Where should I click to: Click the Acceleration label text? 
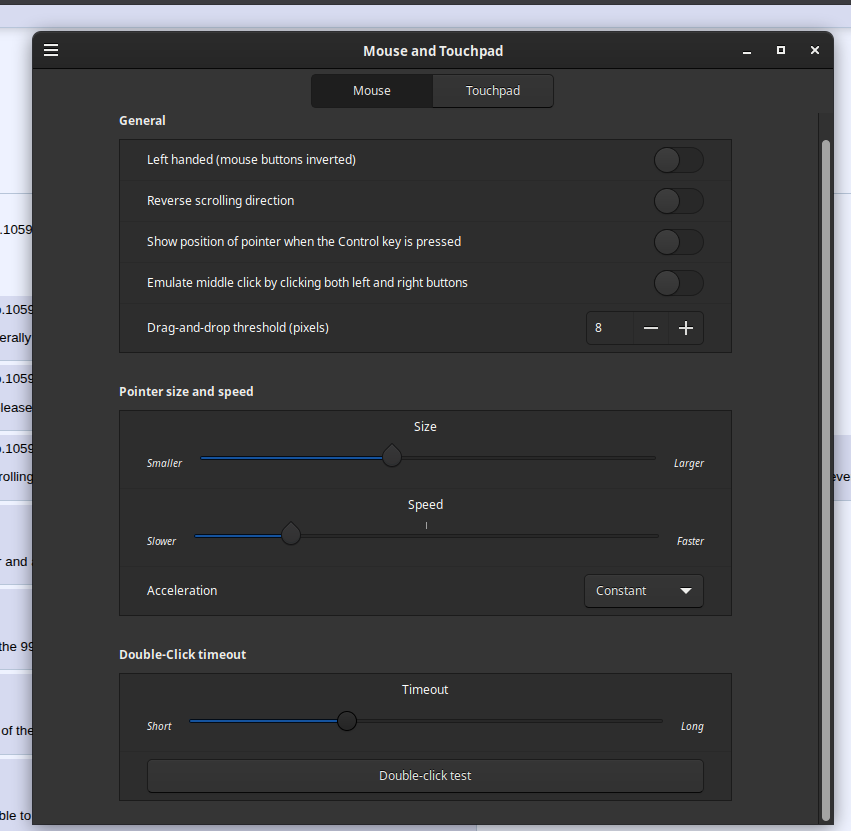coord(182,591)
